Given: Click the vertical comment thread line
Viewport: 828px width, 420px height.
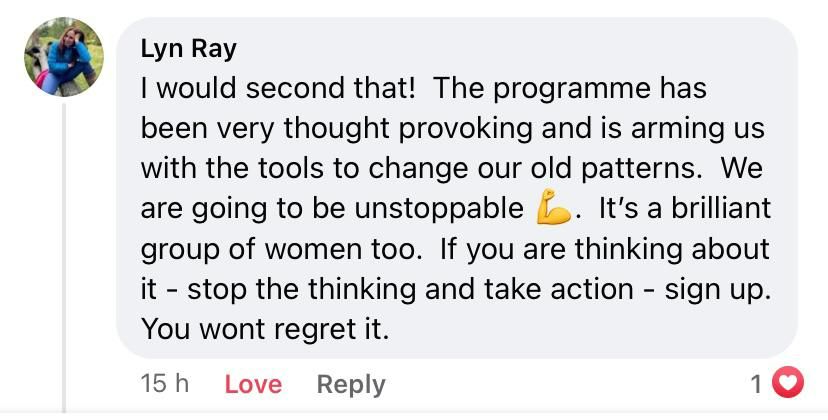Looking at the screenshot, I should click(64, 258).
